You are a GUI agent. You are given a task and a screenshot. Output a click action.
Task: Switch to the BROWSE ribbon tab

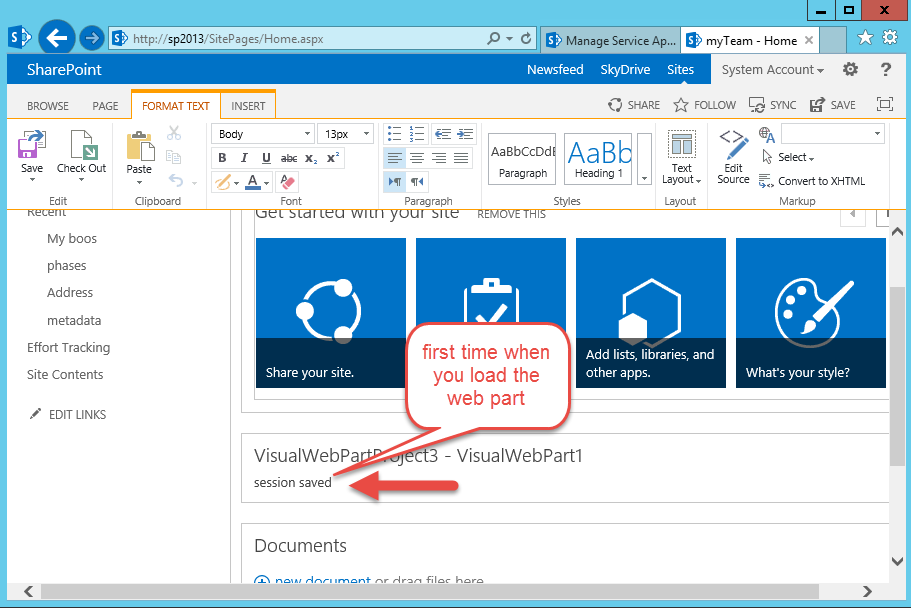(x=48, y=106)
